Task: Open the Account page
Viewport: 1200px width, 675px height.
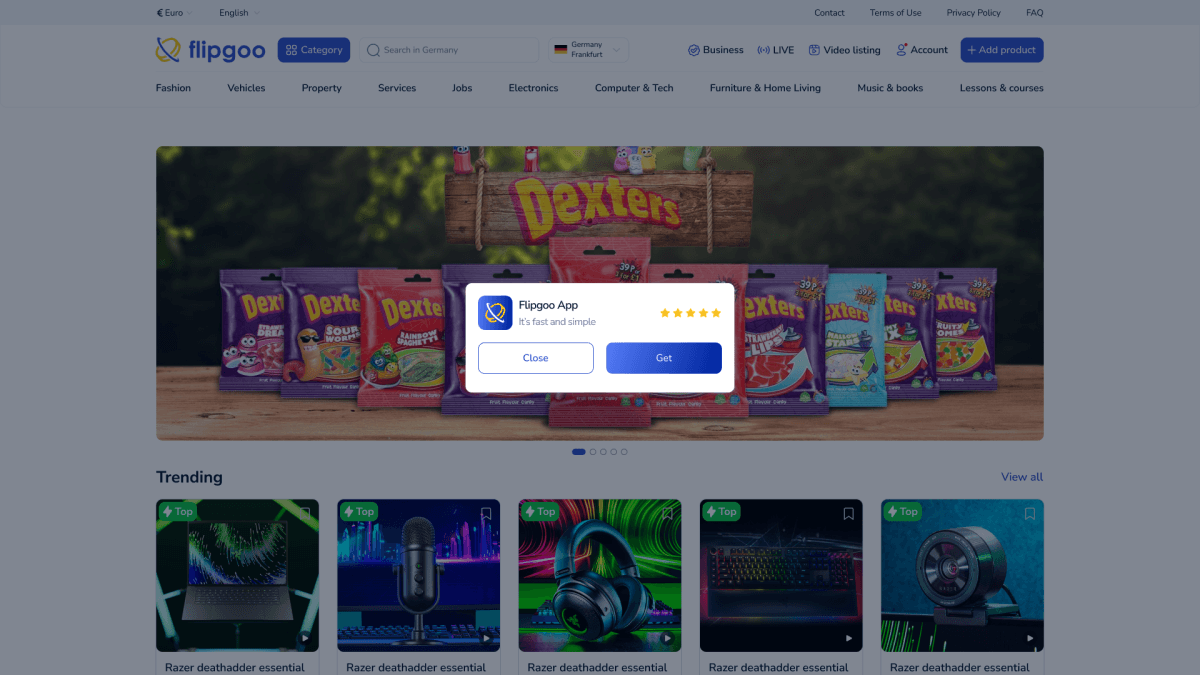Action: tap(921, 50)
